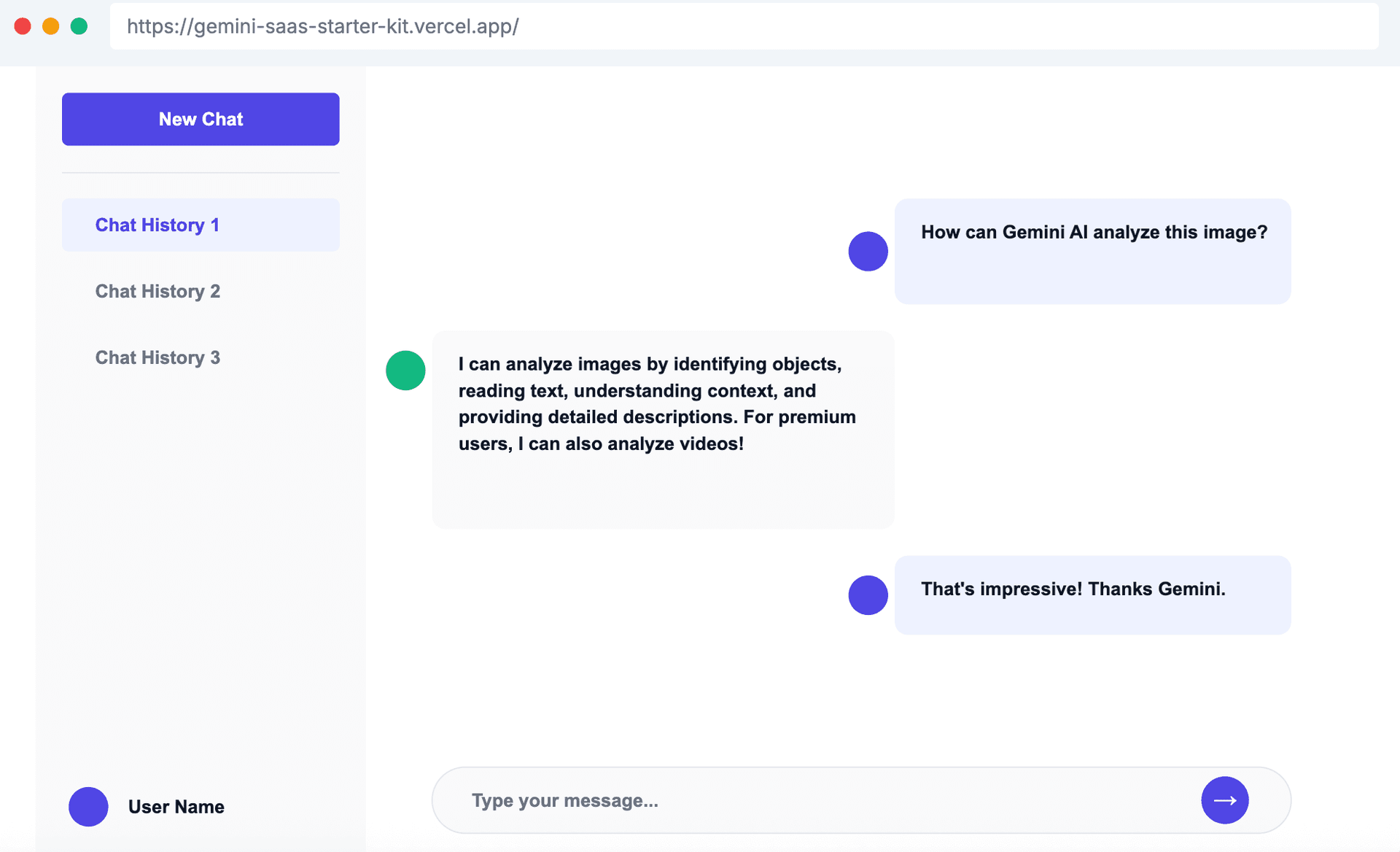Click the browser URL address bar
Viewport: 1400px width, 852px height.
(744, 26)
